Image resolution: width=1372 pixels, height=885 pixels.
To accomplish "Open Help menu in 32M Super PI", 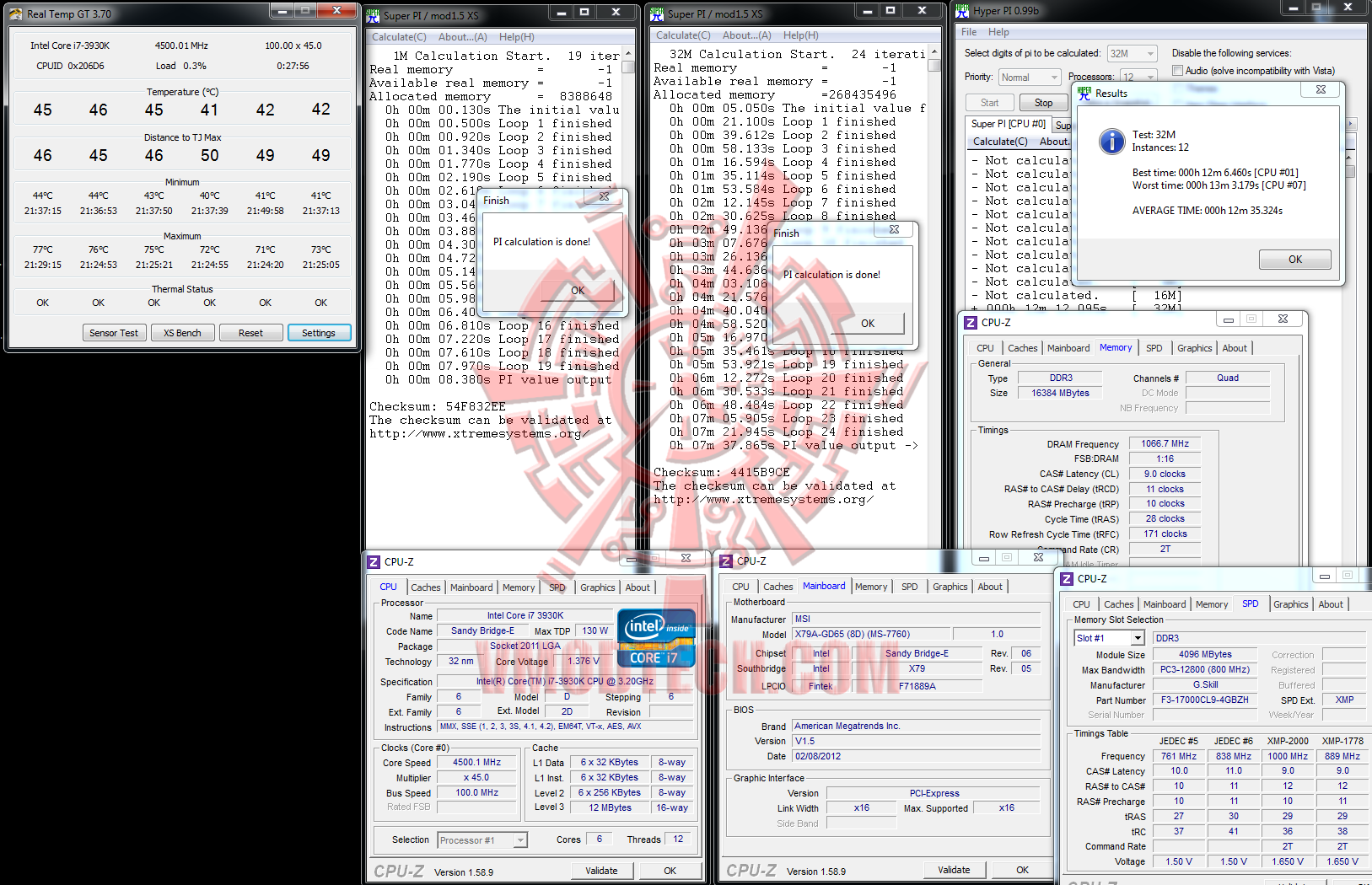I will click(800, 35).
